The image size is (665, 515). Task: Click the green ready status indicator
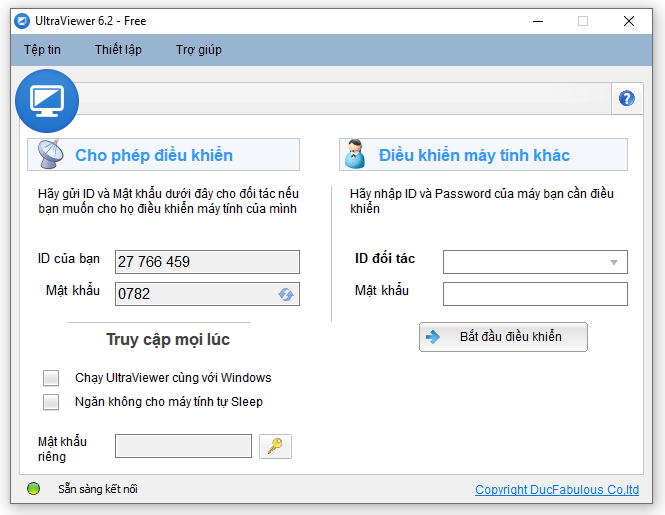point(34,489)
